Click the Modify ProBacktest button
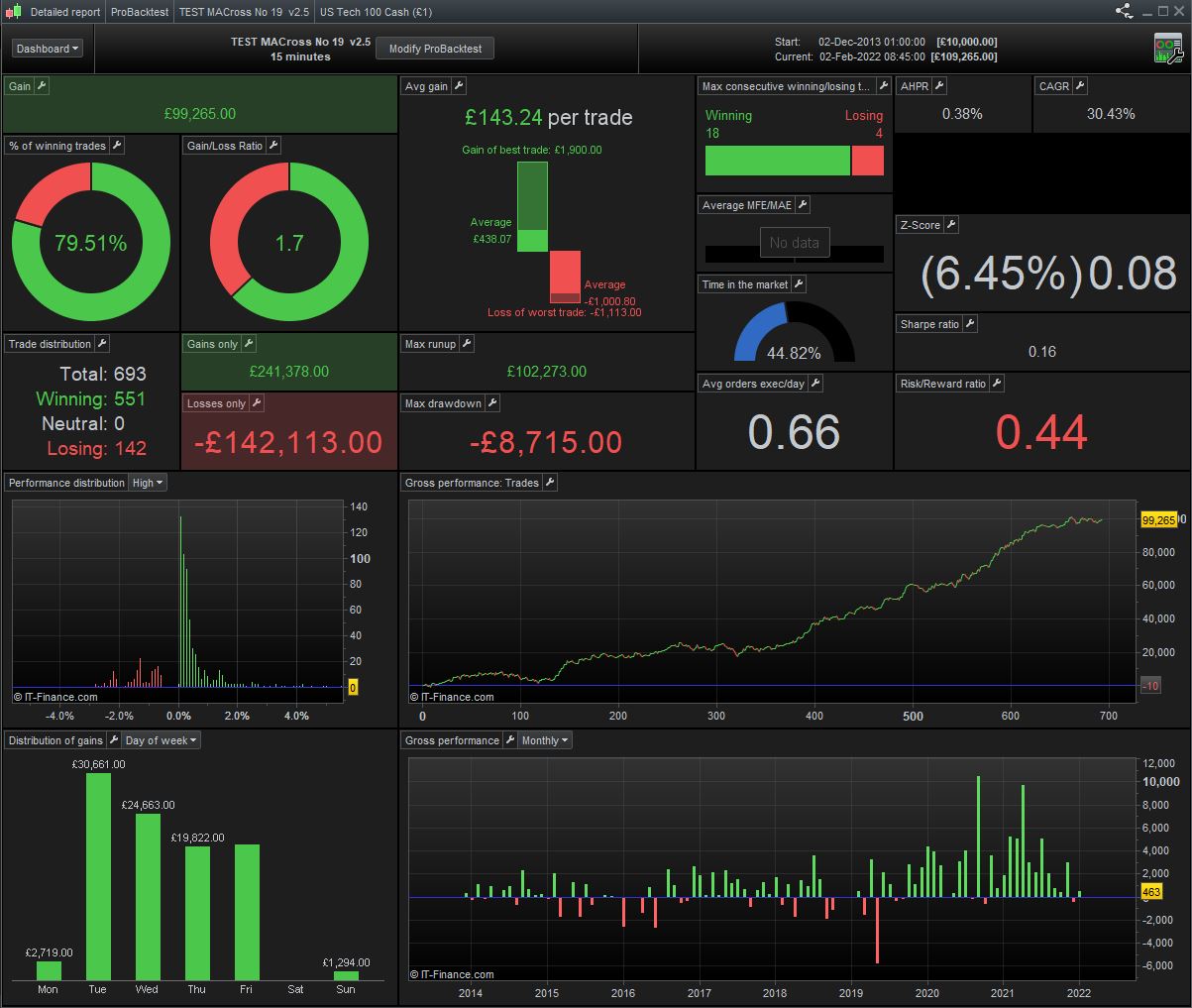This screenshot has height=1008, width=1192. point(435,49)
